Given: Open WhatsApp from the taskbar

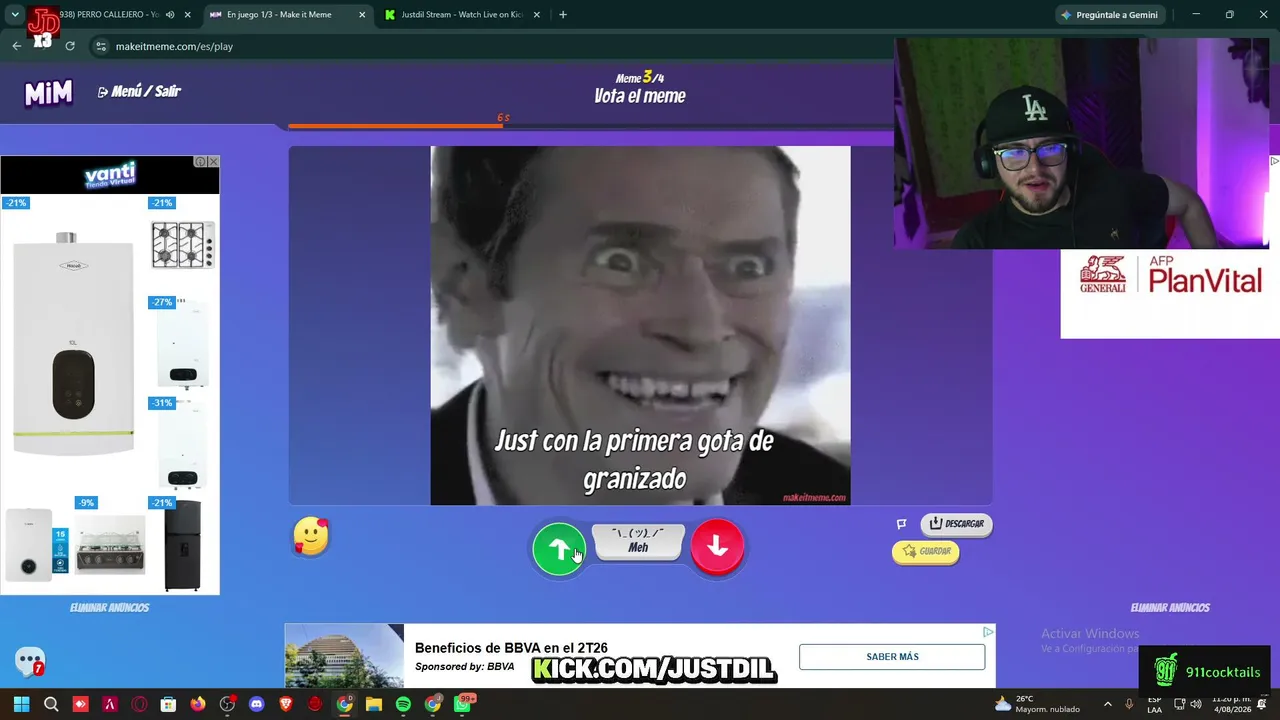Looking at the screenshot, I should point(462,704).
